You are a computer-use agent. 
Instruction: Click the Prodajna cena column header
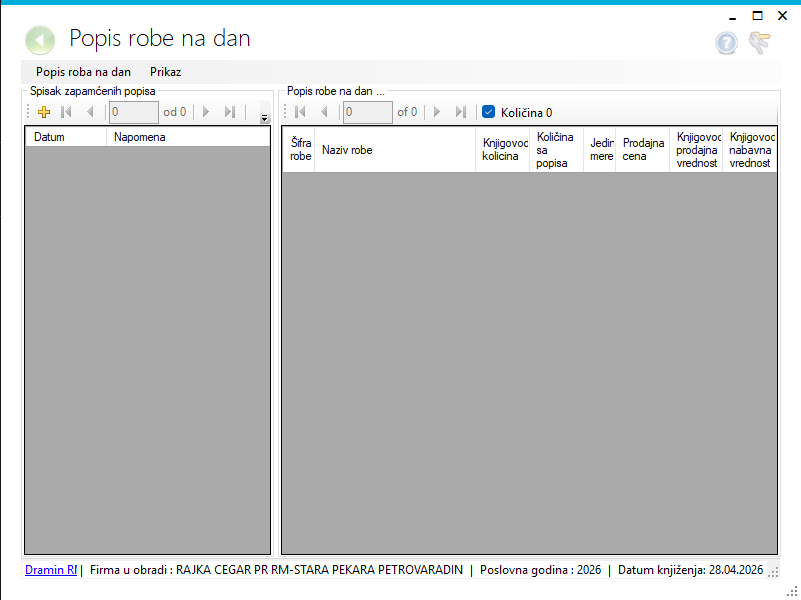pyautogui.click(x=643, y=150)
